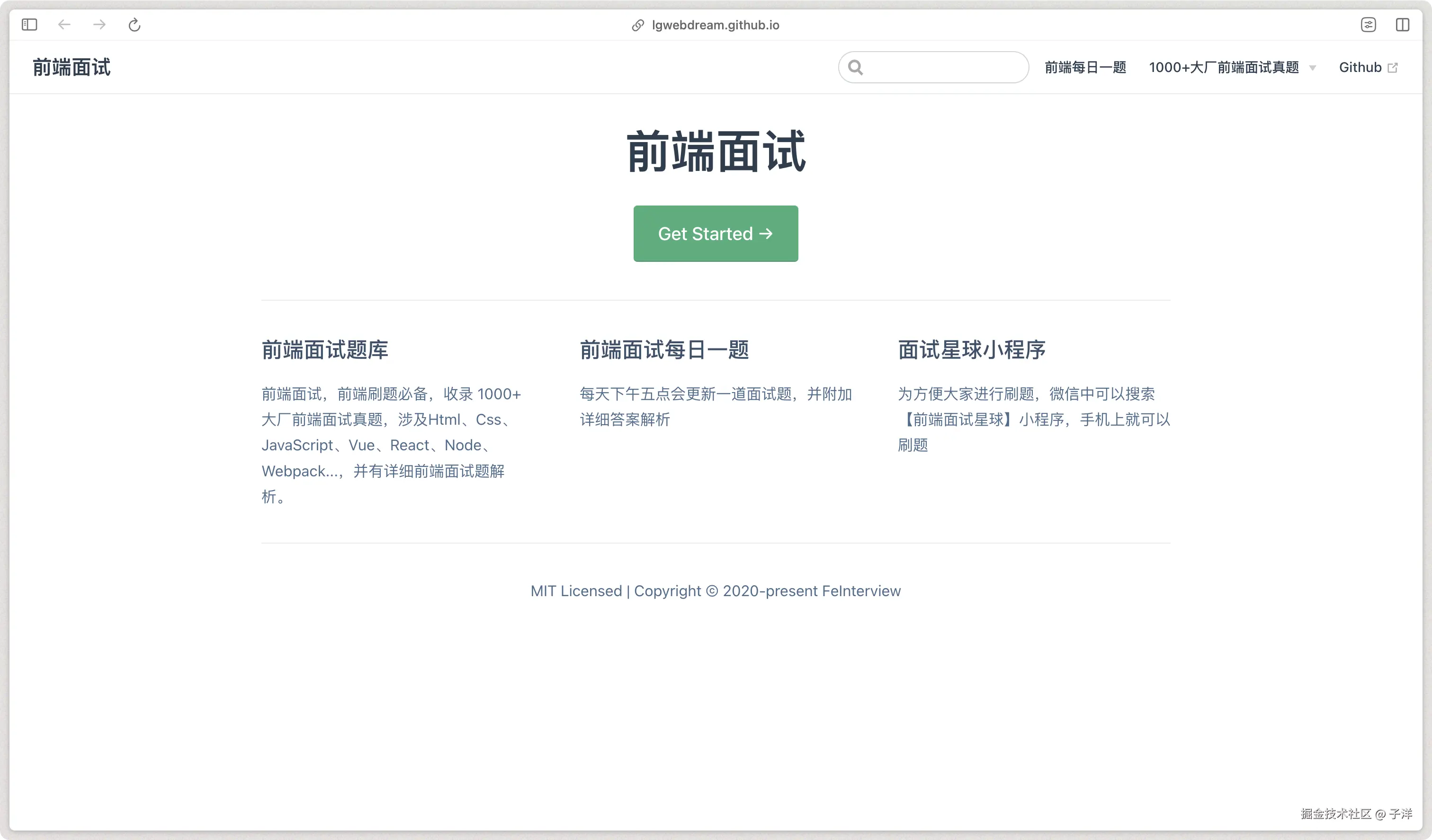Toggle the split view icon
Screen dimensions: 1432x840
pyautogui.click(x=1402, y=25)
